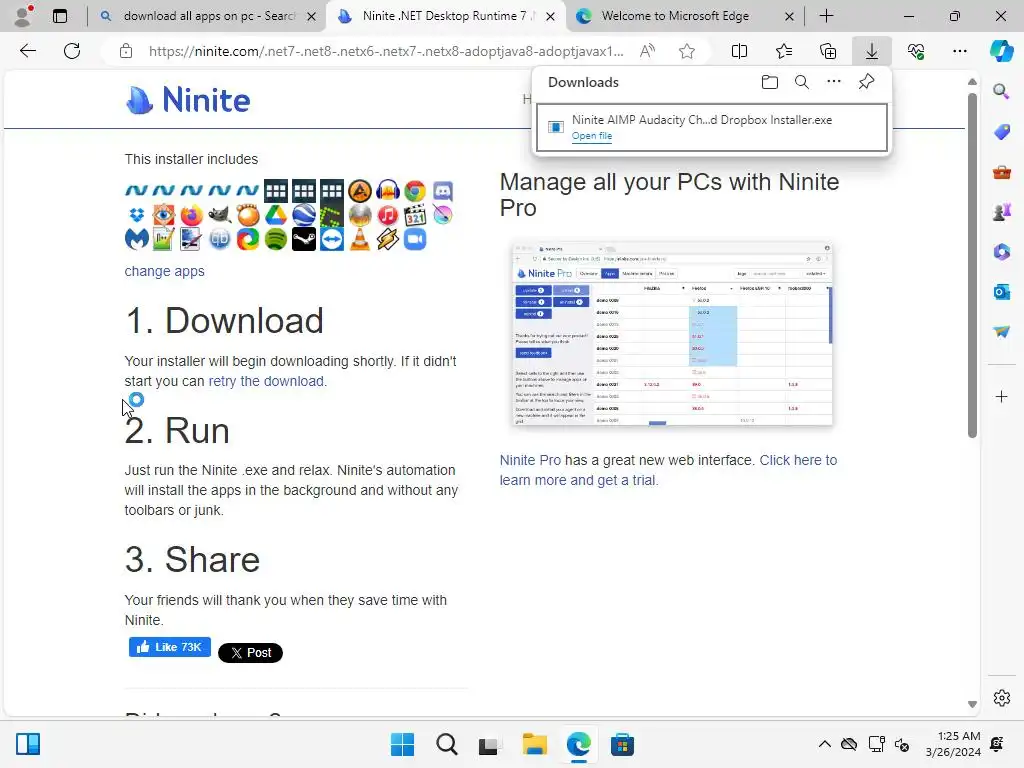The image size is (1024, 768).
Task: Refresh the Ninite page
Action: pos(72,51)
